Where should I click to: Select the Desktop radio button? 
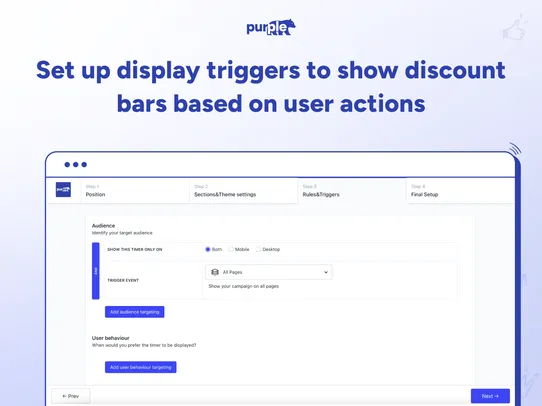[x=258, y=249]
